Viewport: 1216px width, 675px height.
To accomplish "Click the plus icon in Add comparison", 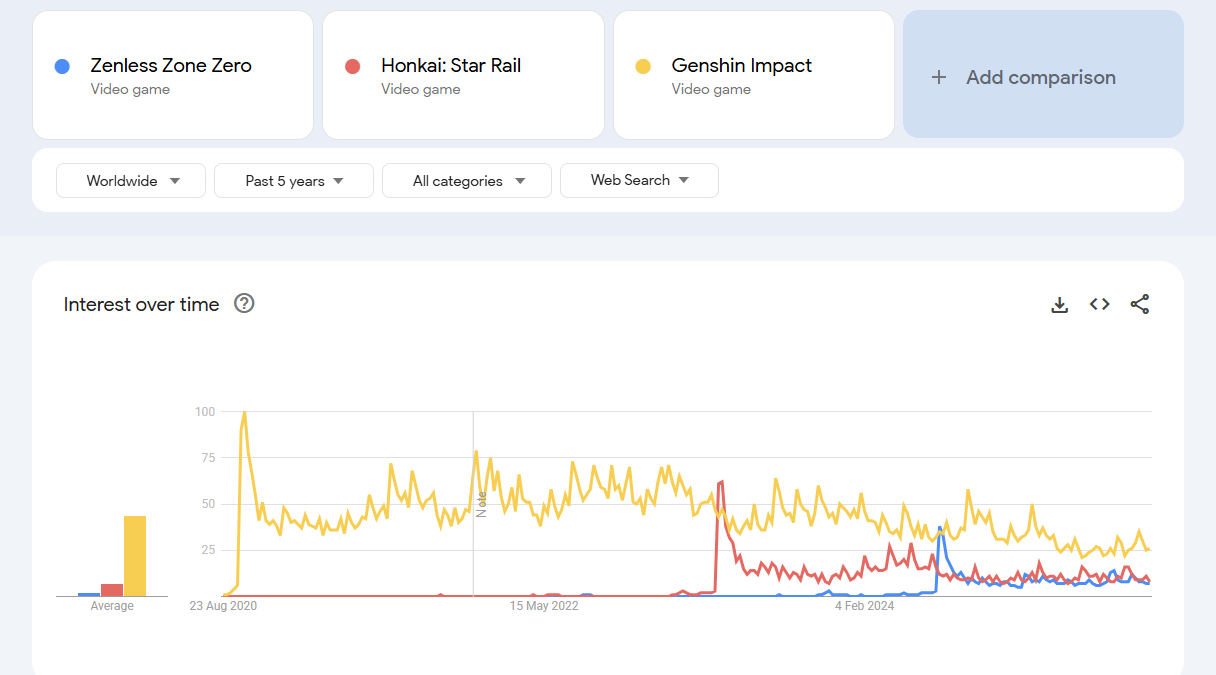I will point(939,78).
